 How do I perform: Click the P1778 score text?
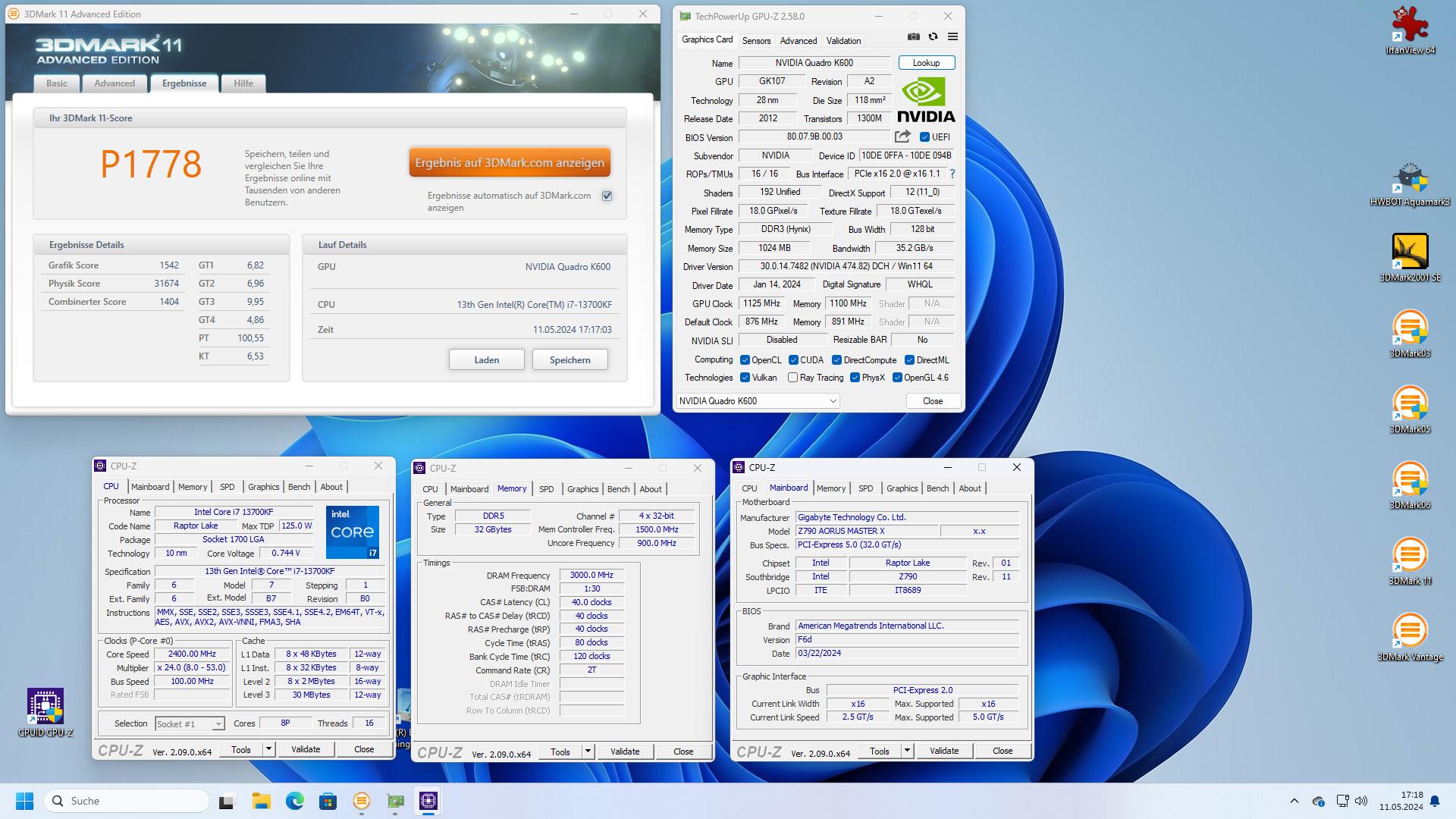[x=151, y=164]
